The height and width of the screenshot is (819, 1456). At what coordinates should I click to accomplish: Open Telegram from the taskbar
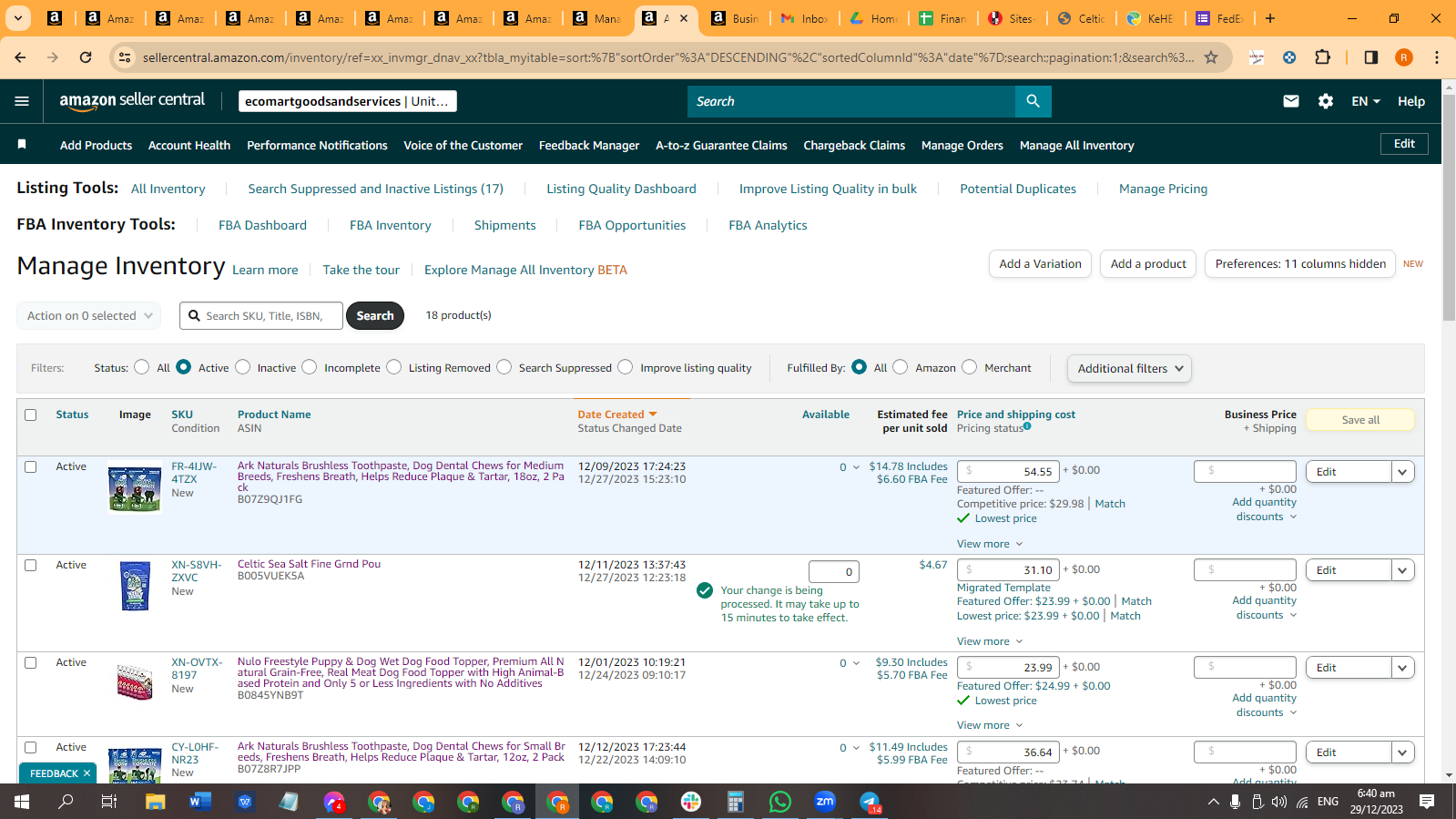870,802
